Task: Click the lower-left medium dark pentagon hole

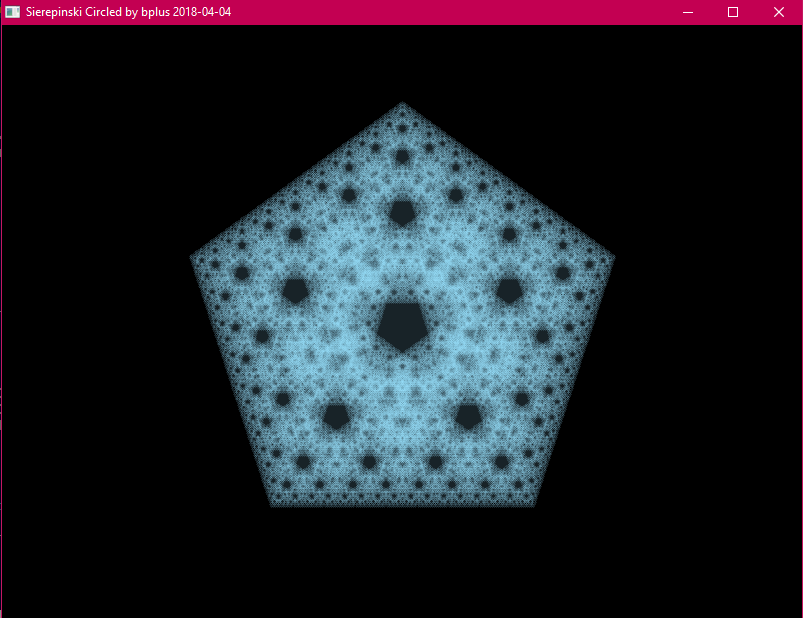Action: tap(336, 416)
